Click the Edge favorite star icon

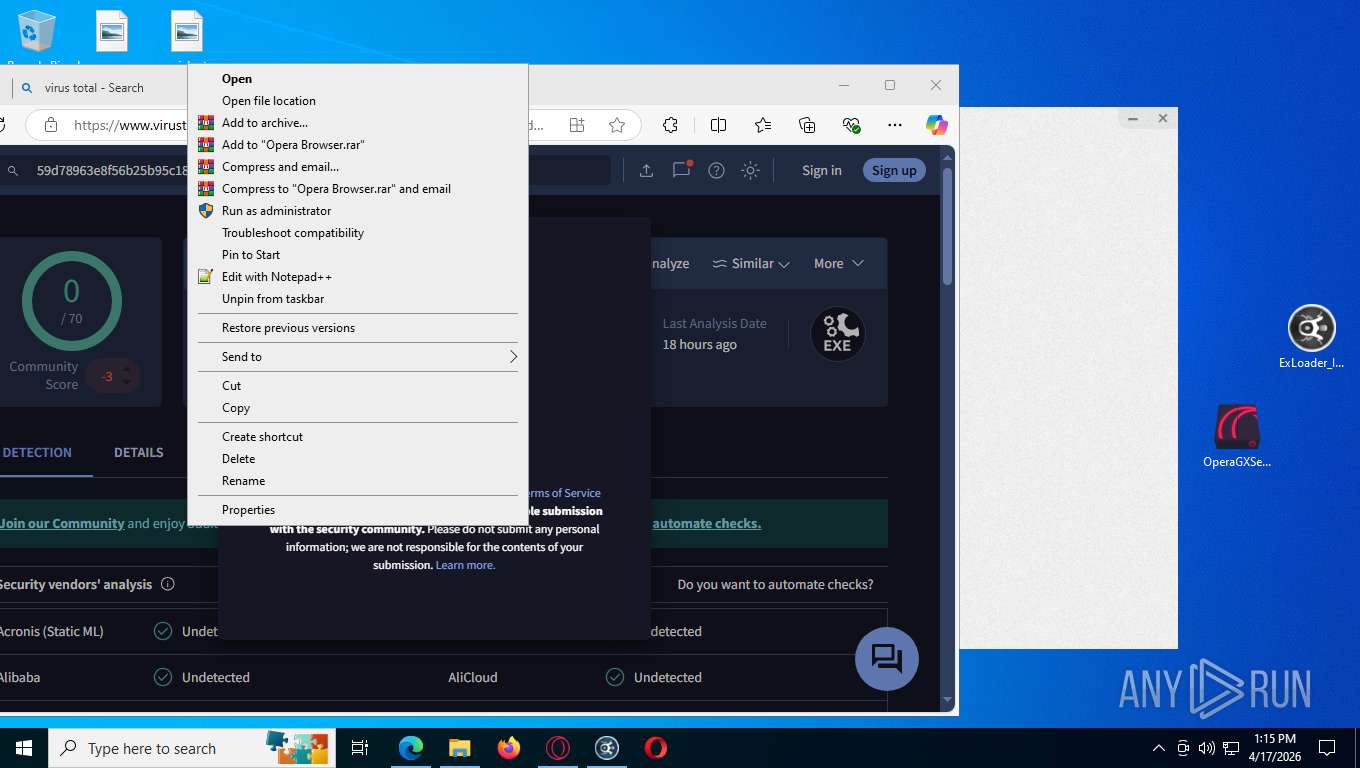[x=617, y=125]
